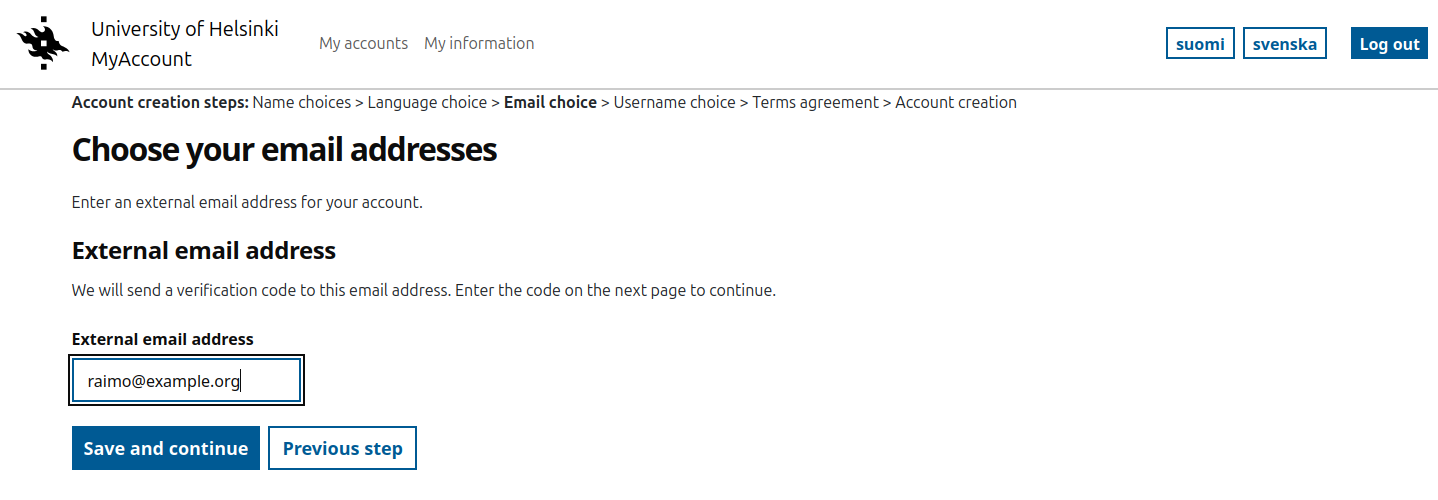1438x500 pixels.
Task: Click the verification code instruction text
Action: point(423,291)
